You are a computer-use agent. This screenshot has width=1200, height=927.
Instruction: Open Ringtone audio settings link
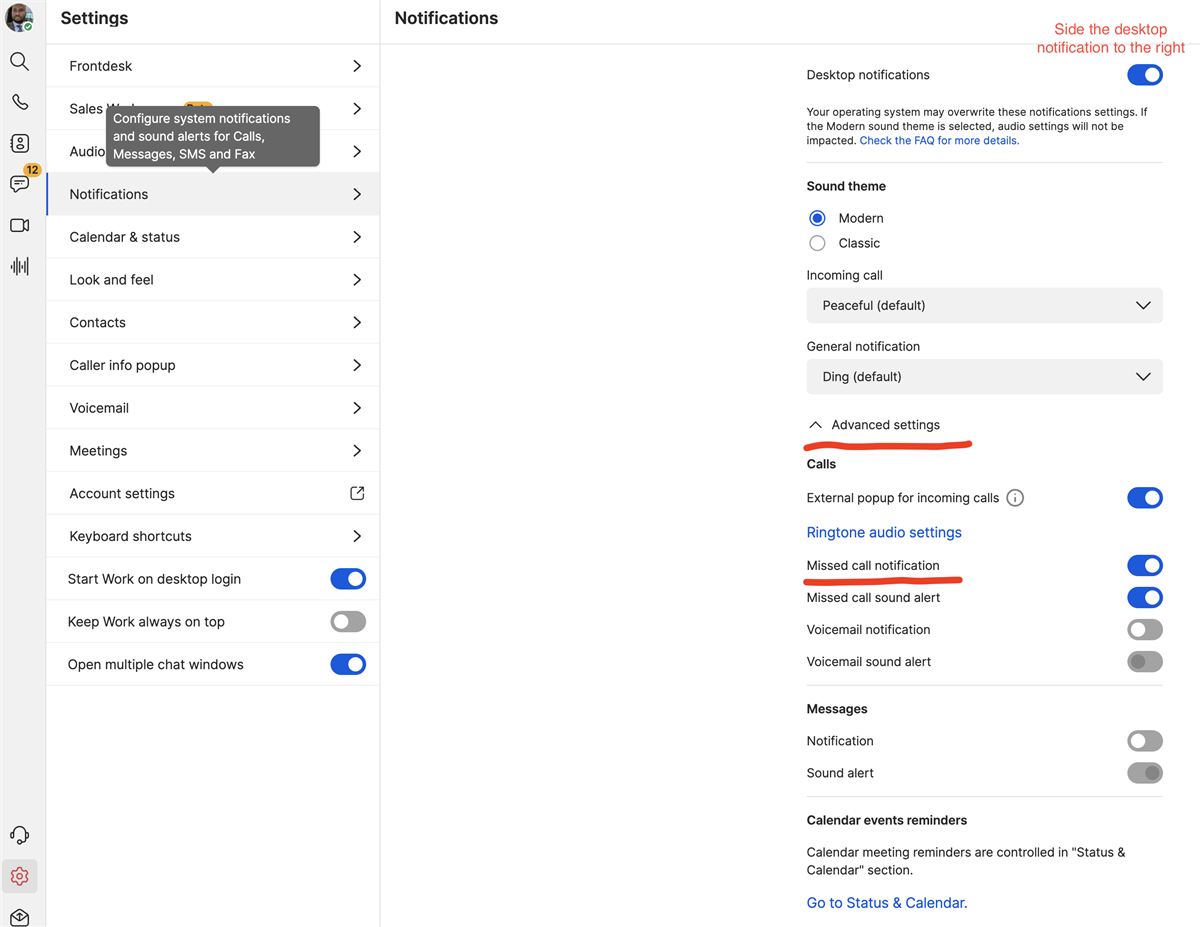point(884,532)
